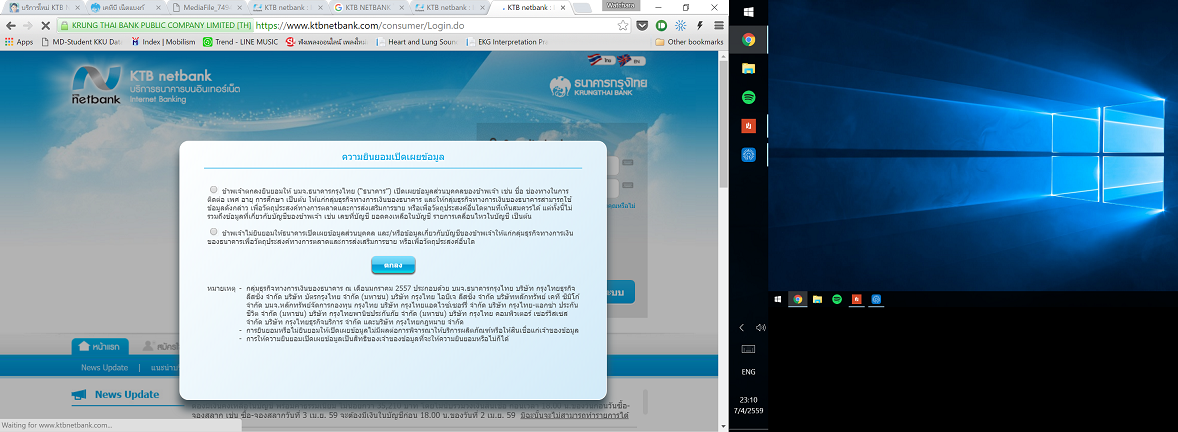Open the Trend - LINE MUSIC bookmark
The width and height of the screenshot is (1178, 432).
coord(240,42)
